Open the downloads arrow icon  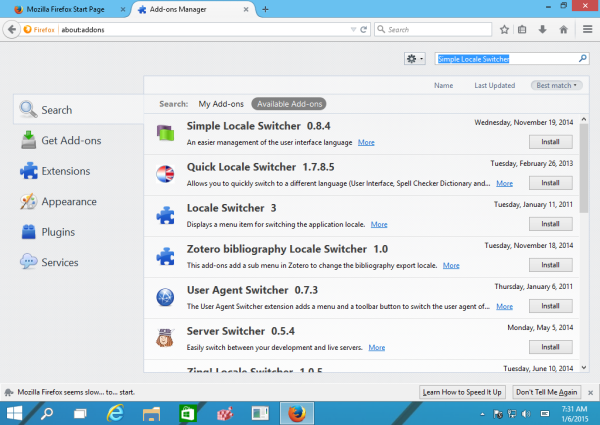(x=542, y=29)
